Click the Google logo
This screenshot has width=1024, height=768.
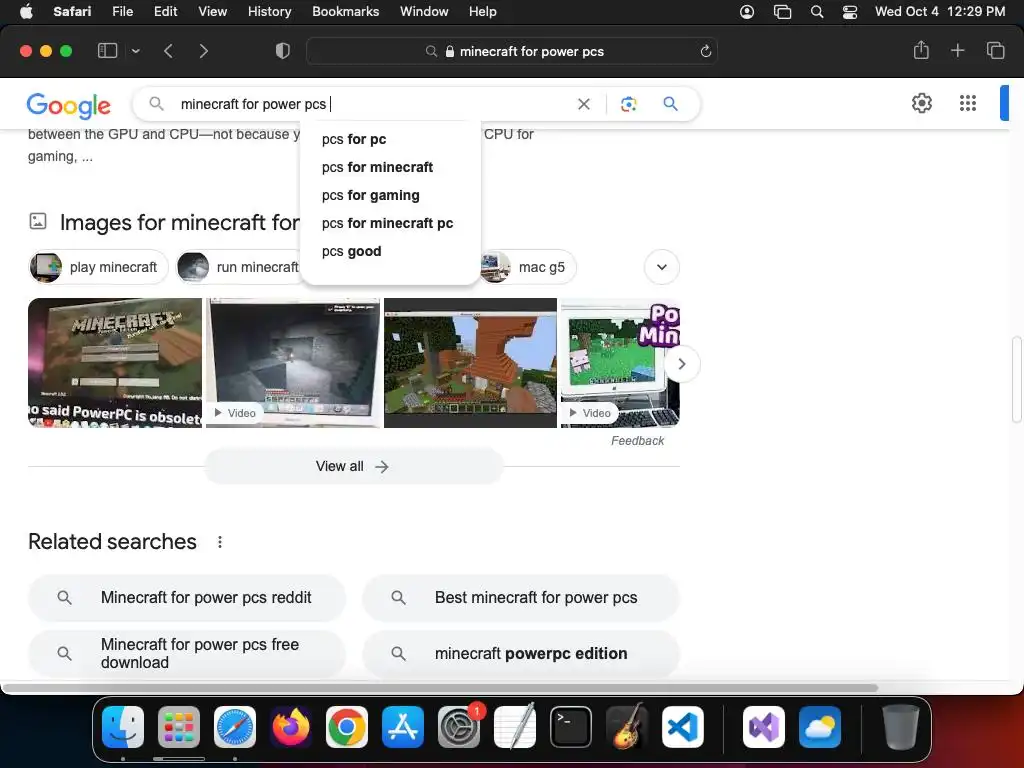[x=69, y=105]
